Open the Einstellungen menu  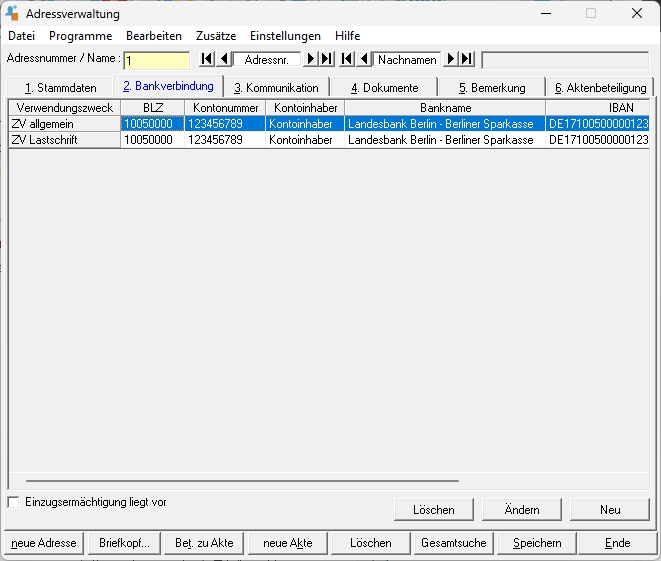(x=285, y=35)
